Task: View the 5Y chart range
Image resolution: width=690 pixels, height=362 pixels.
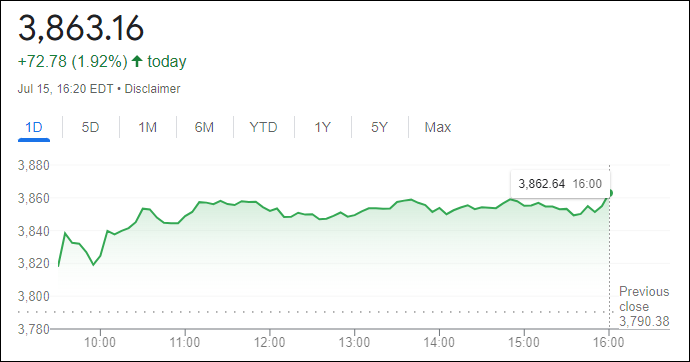Action: tap(379, 128)
